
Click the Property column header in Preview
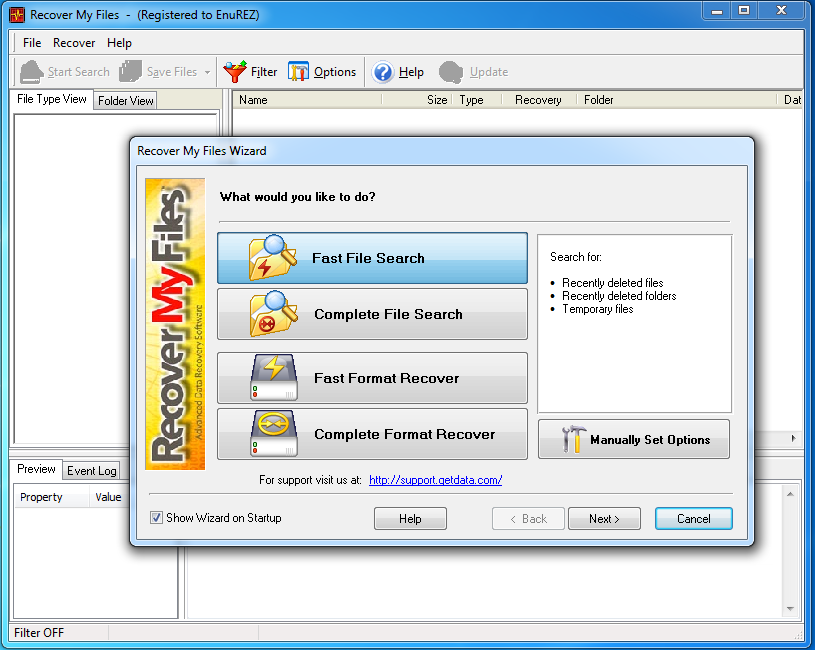click(x=51, y=497)
